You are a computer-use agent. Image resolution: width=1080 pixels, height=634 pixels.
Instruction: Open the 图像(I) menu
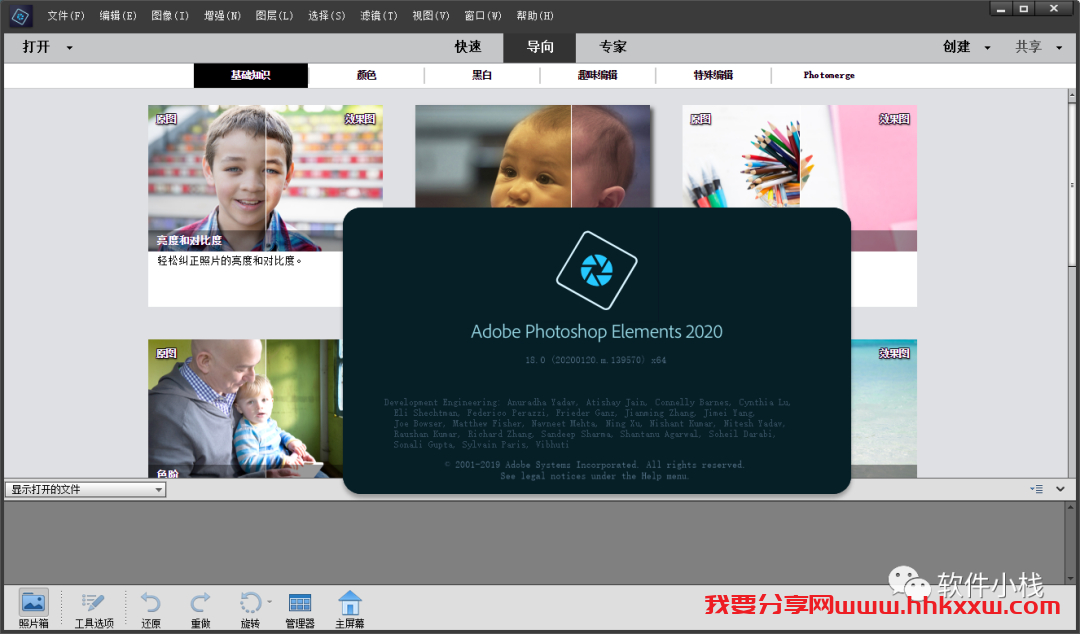click(x=170, y=15)
